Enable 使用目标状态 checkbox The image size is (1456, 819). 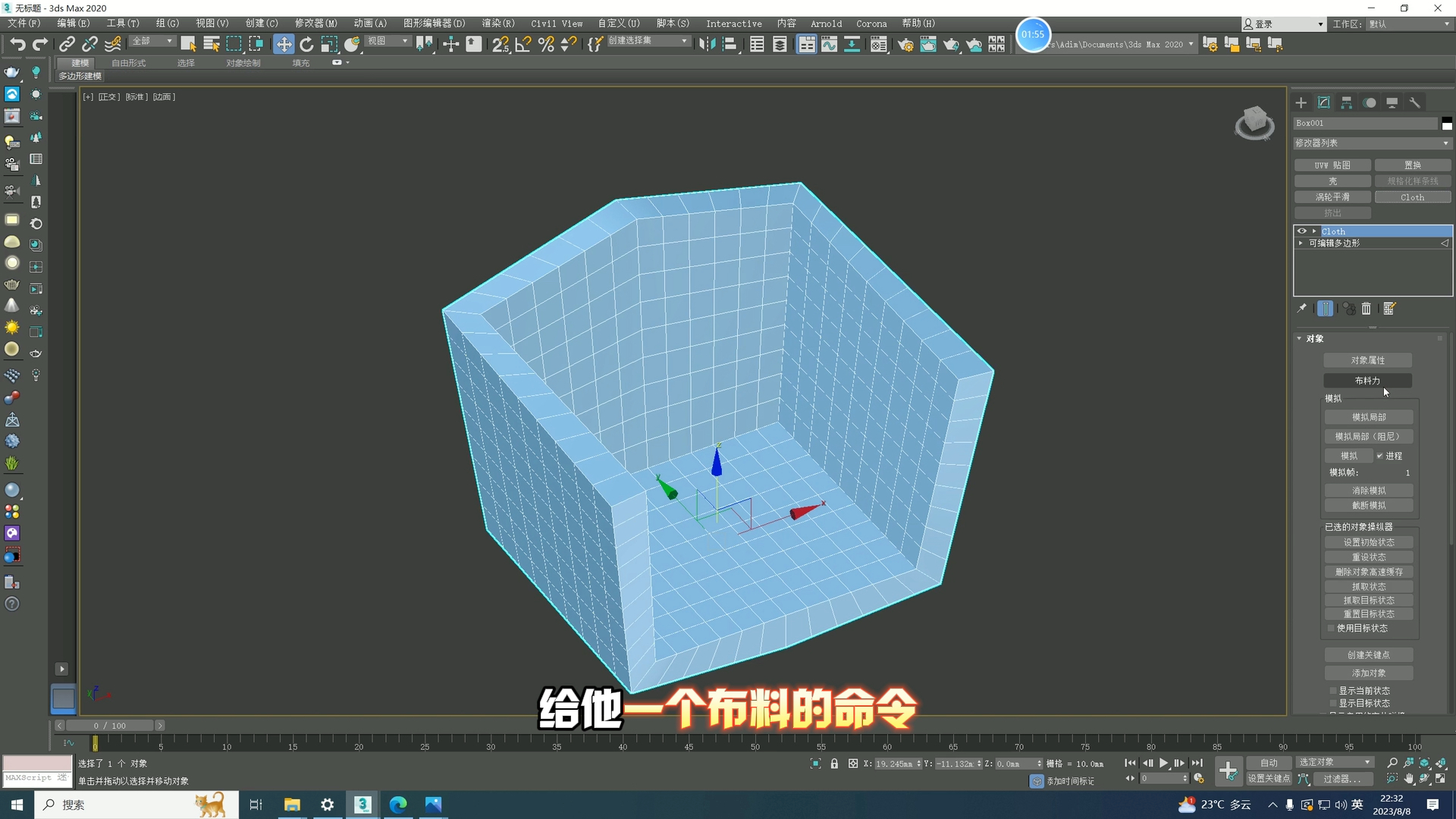[1331, 628]
